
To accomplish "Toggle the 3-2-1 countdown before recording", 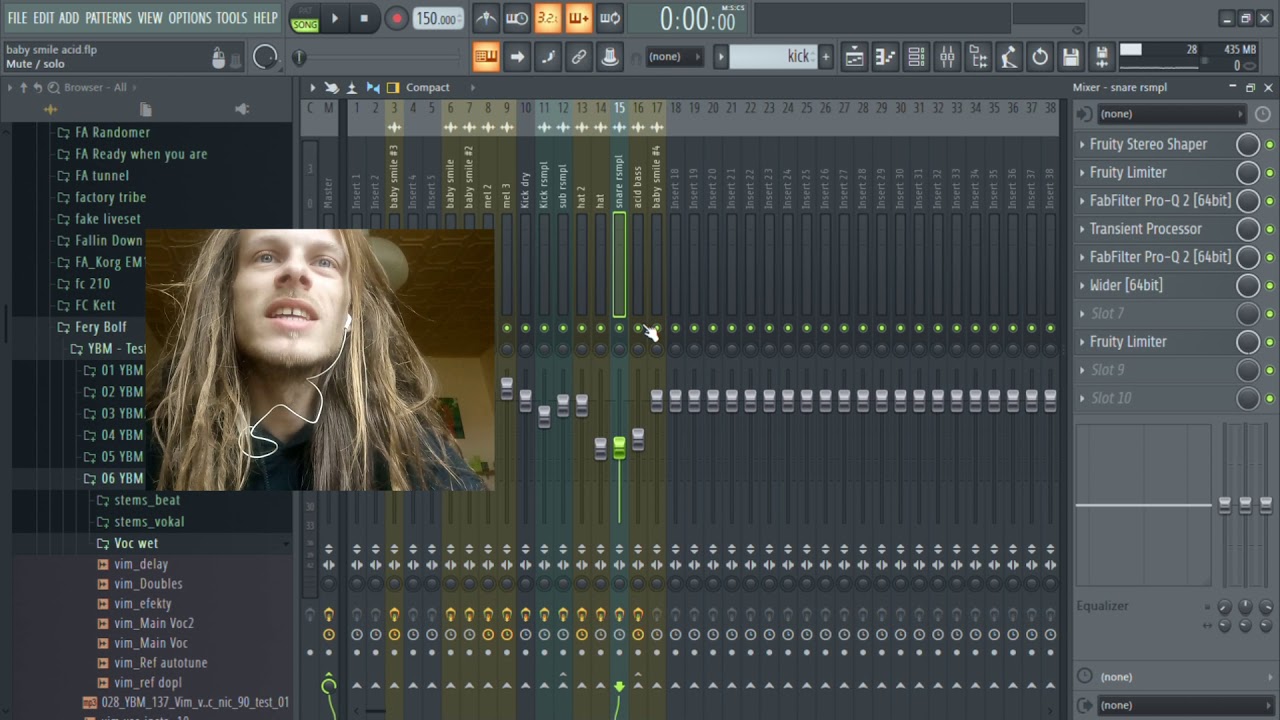I will pos(548,18).
